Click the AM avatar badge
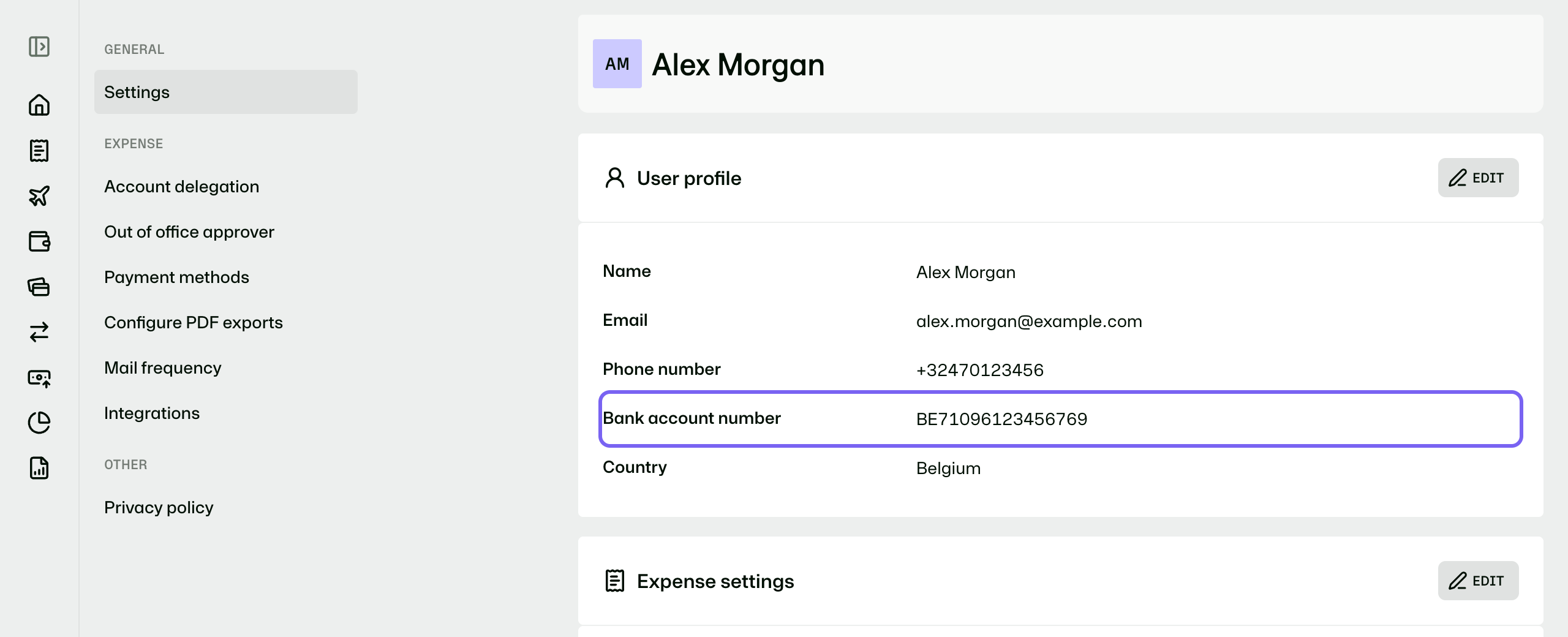The width and height of the screenshot is (1568, 637). pos(617,64)
